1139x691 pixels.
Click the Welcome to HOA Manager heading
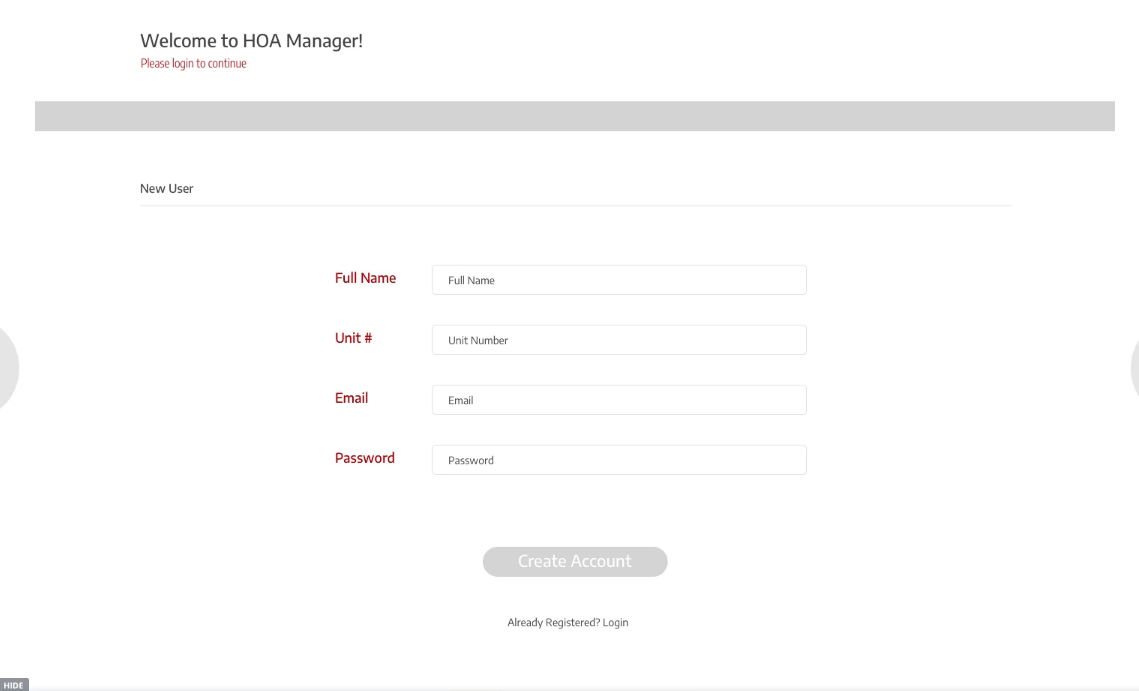[252, 41]
